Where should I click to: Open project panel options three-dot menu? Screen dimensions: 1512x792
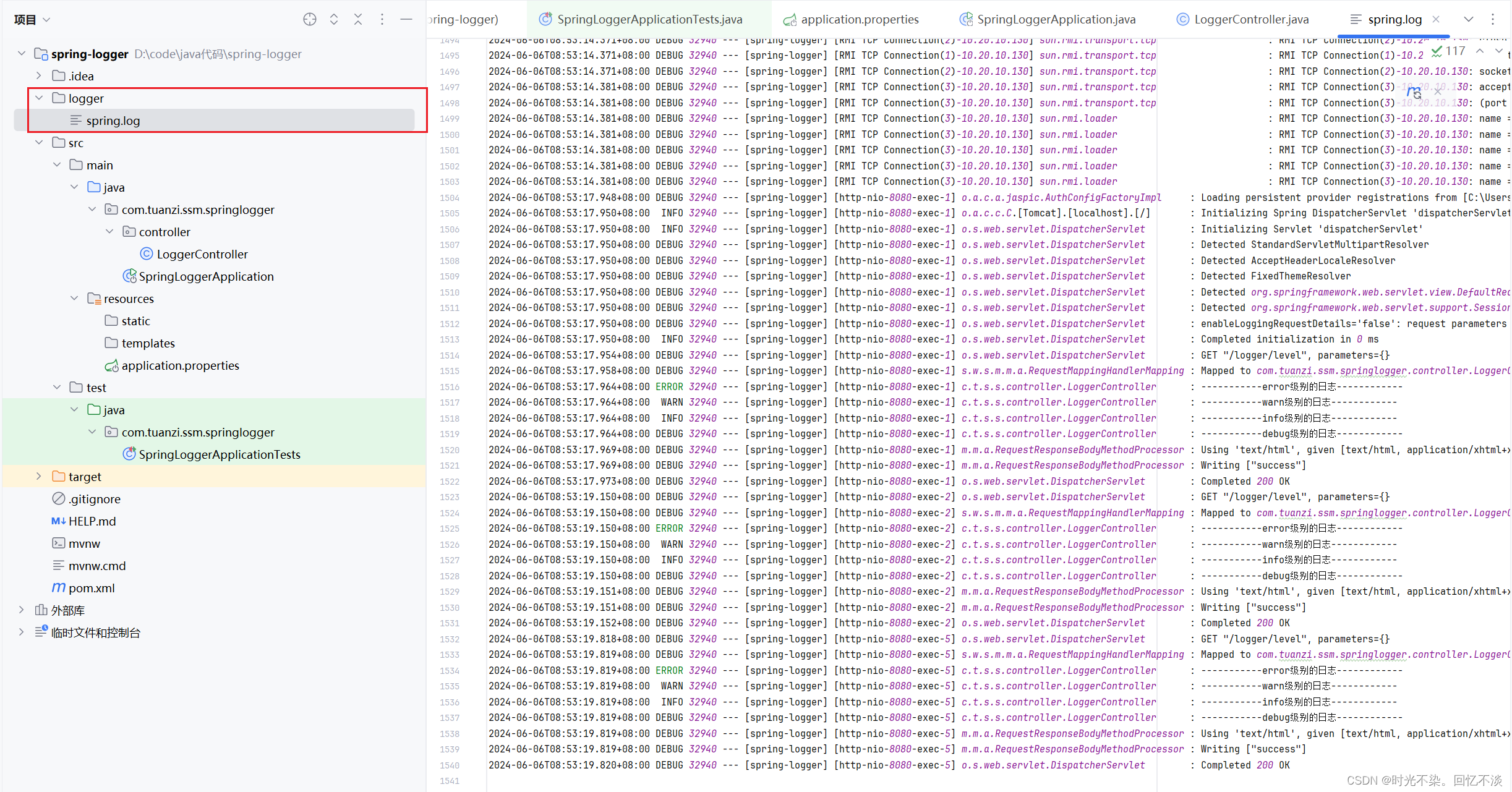point(382,19)
